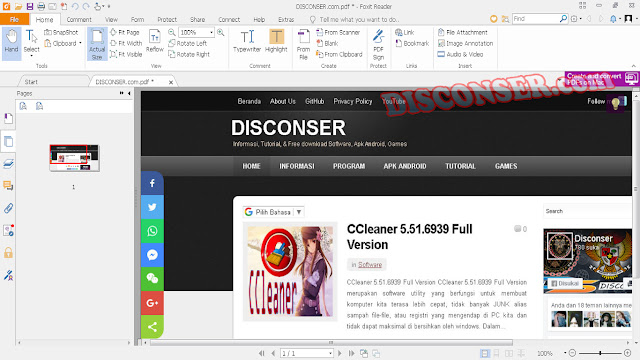Switch to the View ribbon tab
The image size is (640, 360).
click(111, 19)
